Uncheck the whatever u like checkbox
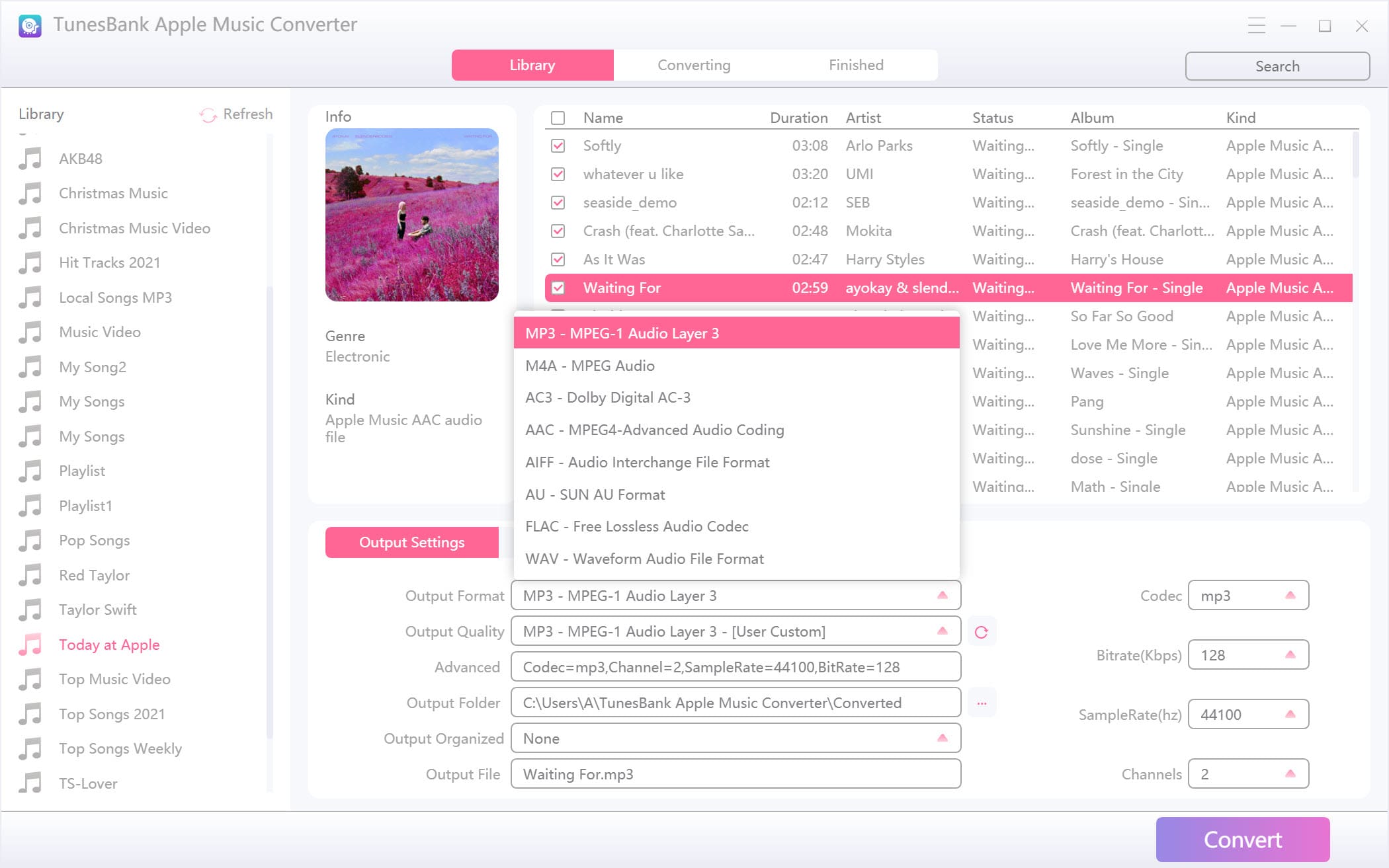This screenshot has width=1389, height=868. pyautogui.click(x=558, y=174)
